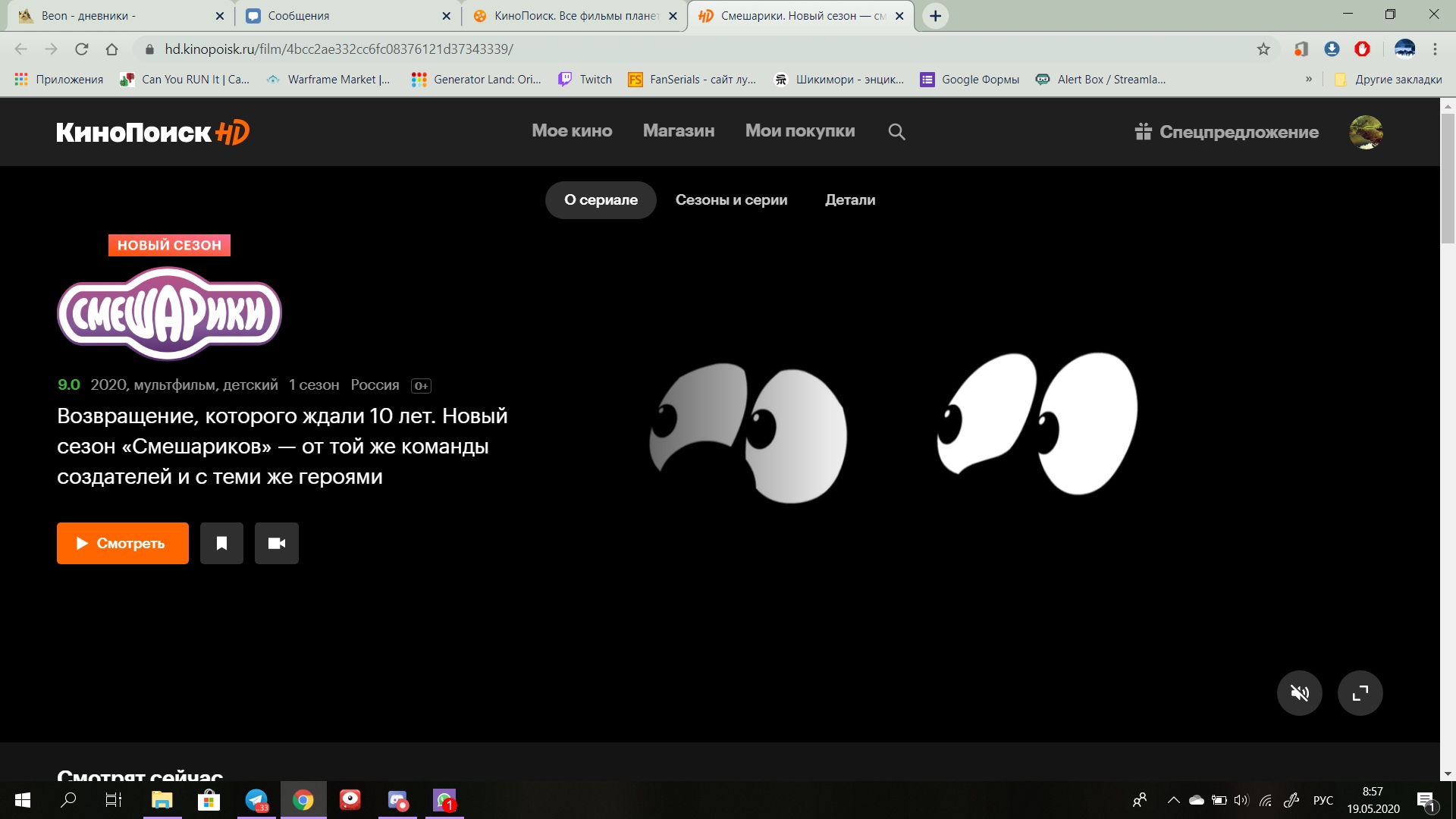Open Google Формы bookmark
Image resolution: width=1456 pixels, height=819 pixels.
[969, 80]
